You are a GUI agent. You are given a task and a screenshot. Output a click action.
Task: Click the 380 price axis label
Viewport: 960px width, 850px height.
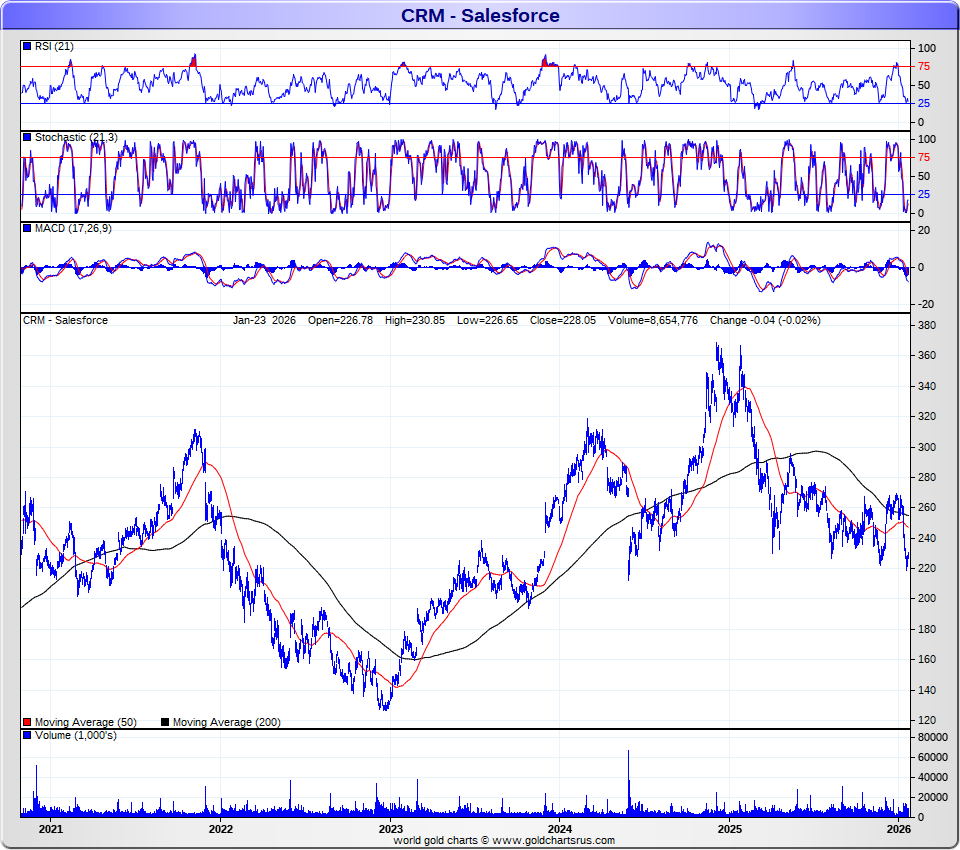926,326
